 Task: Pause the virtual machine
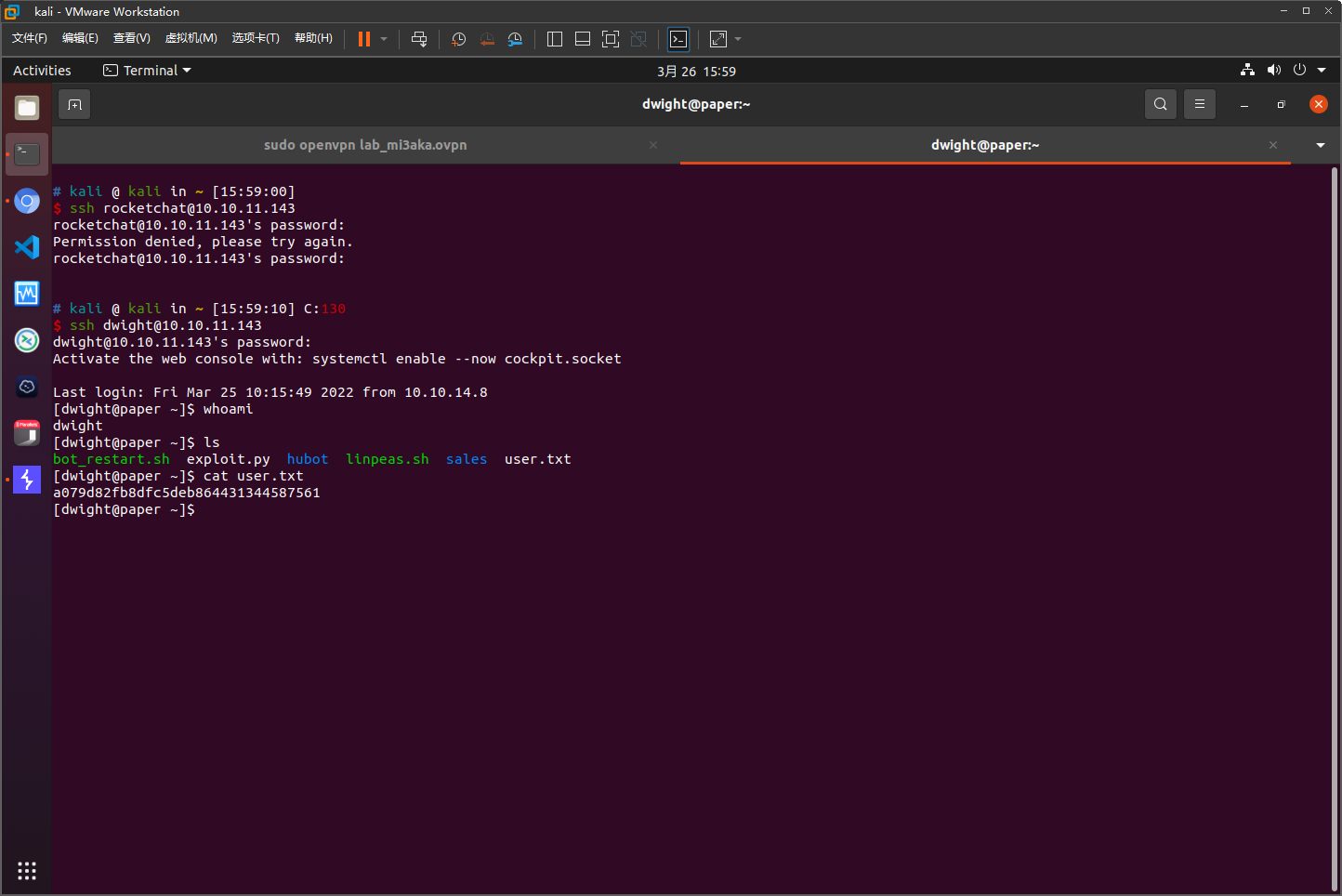point(363,39)
